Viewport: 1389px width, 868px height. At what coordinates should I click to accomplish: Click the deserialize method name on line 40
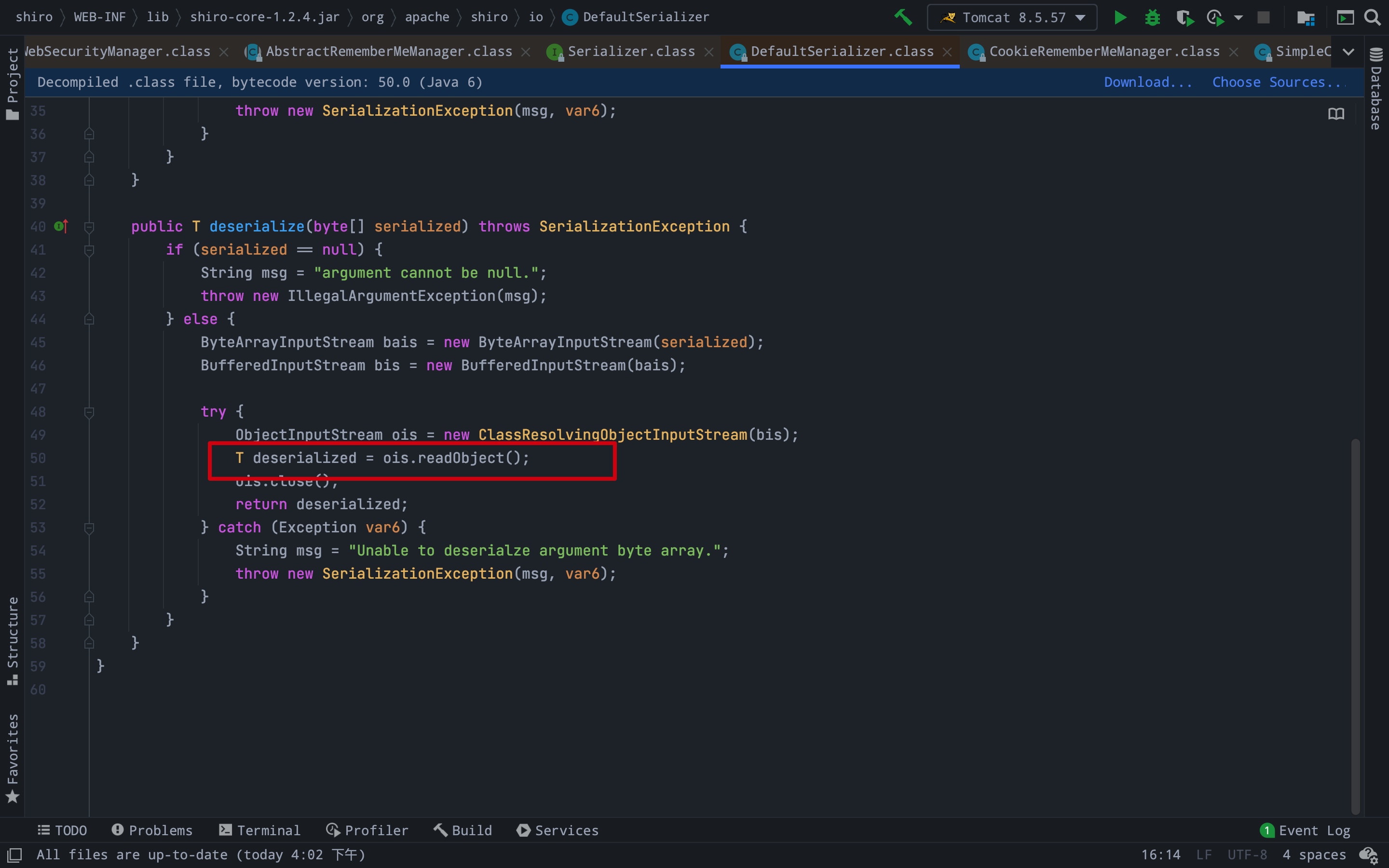(257, 226)
